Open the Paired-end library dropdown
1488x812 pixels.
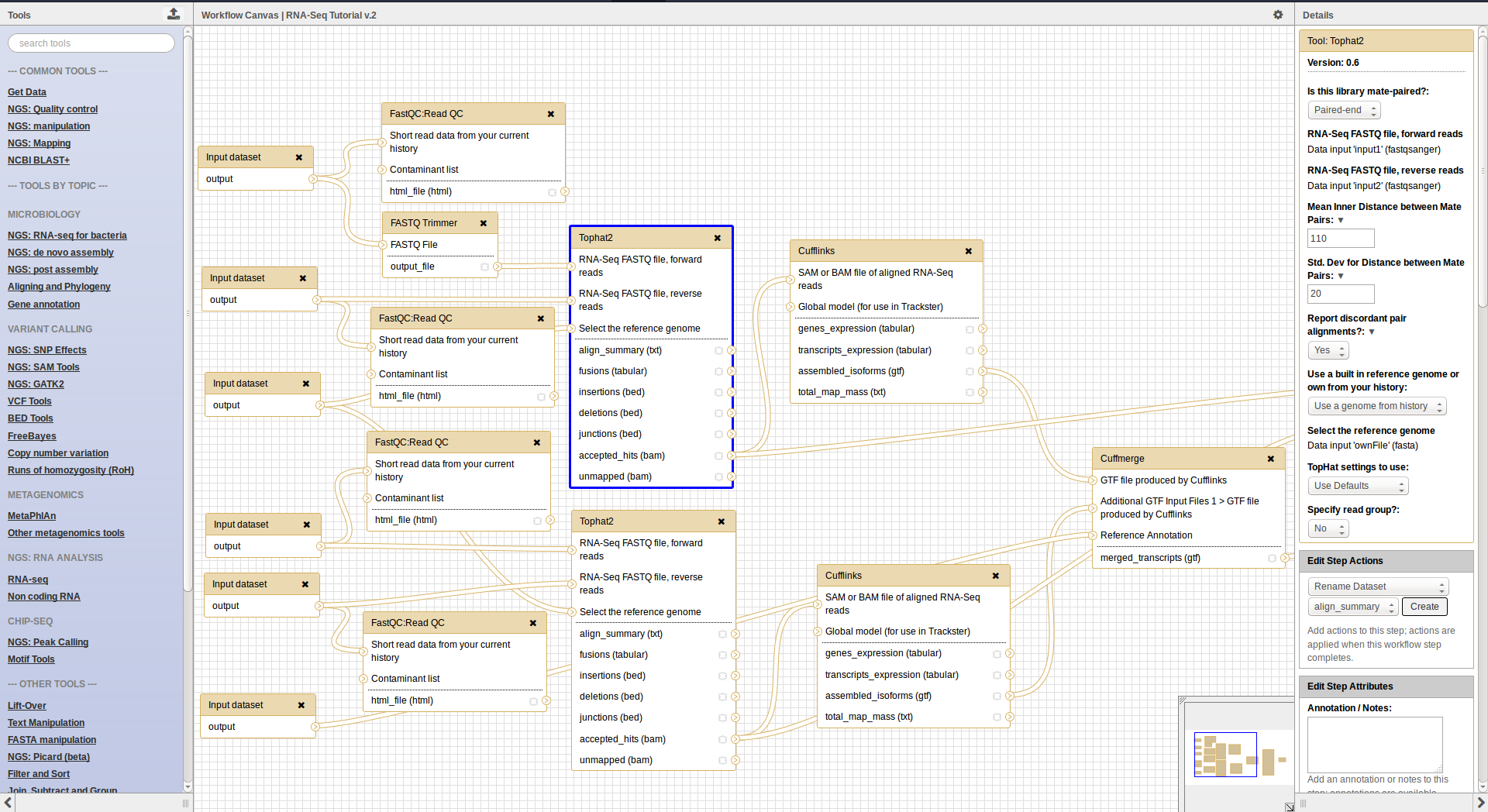(1344, 110)
